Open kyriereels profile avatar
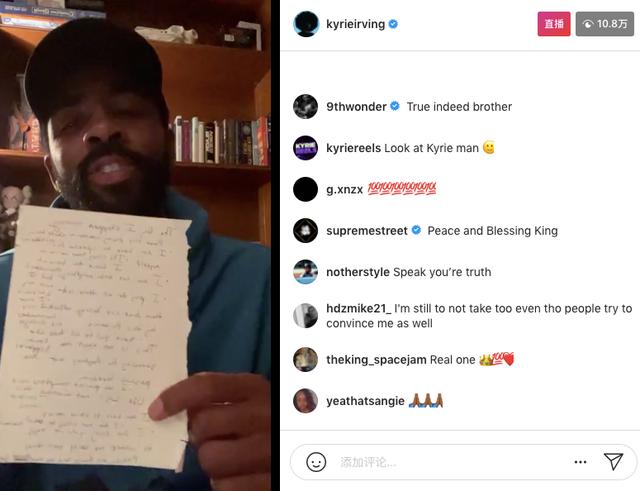Viewport: 640px width, 491px height. (305, 148)
